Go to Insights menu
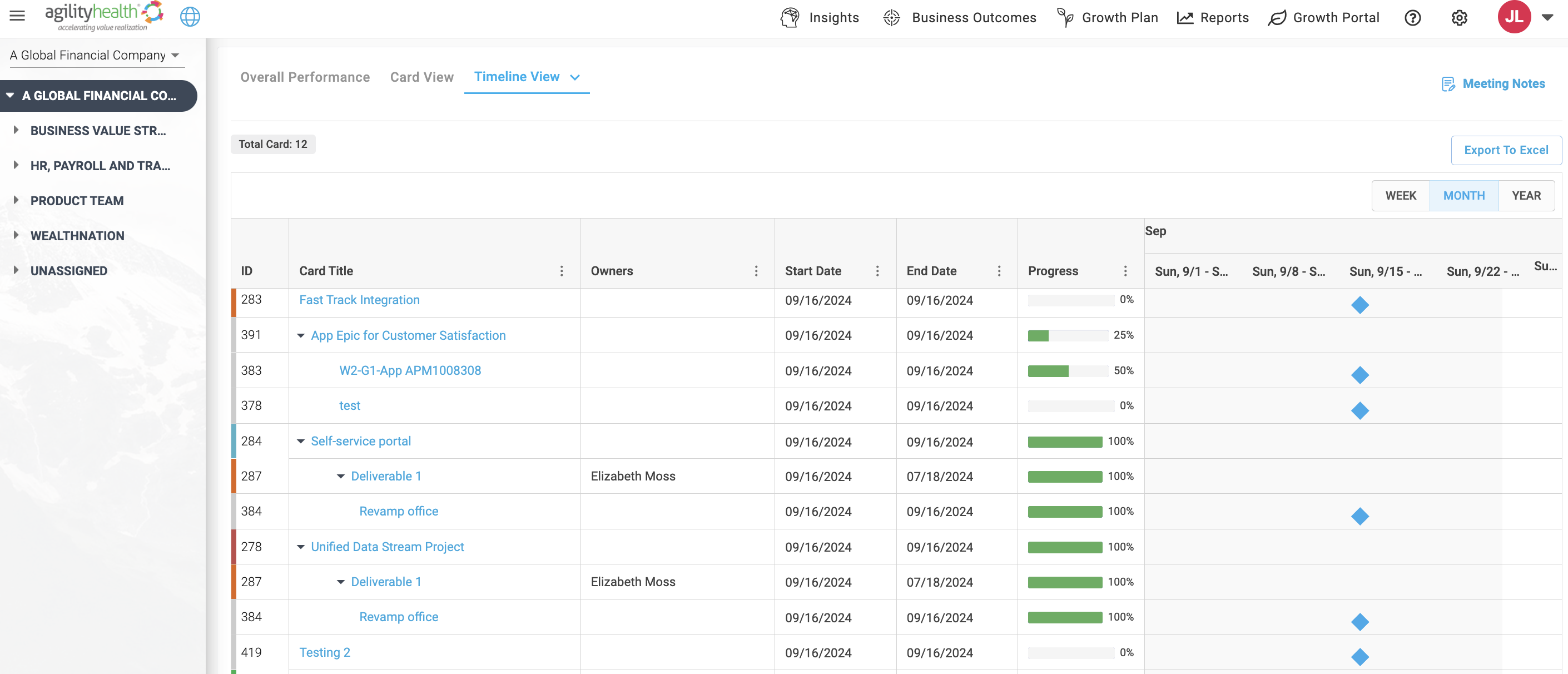Screen dimensions: 1568x674 point(834,18)
